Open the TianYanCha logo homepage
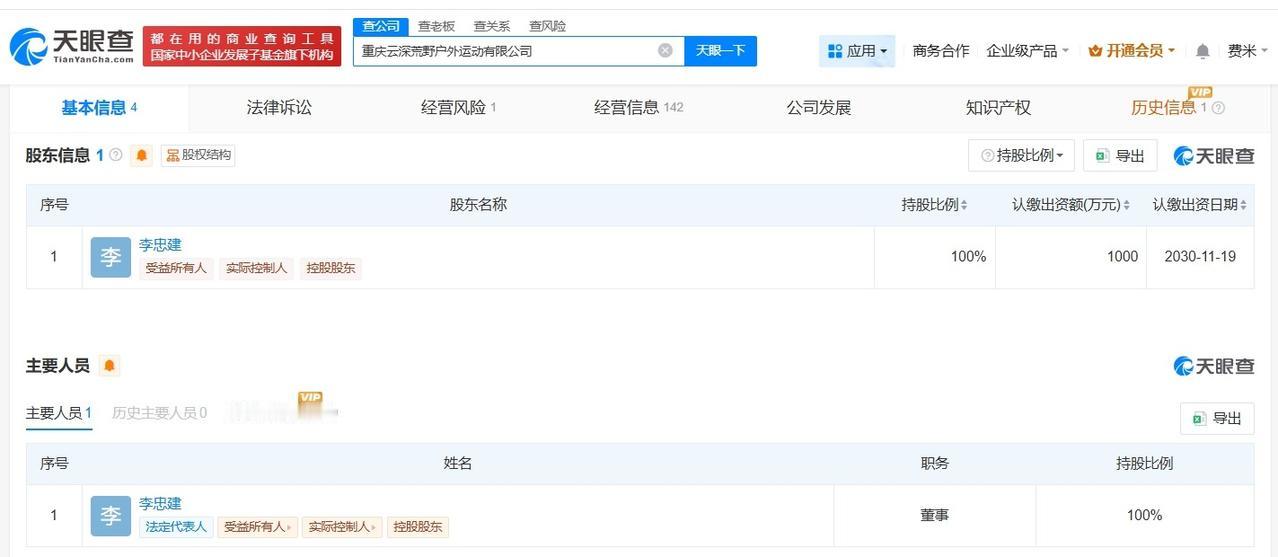The height and width of the screenshot is (557, 1278). 72,46
